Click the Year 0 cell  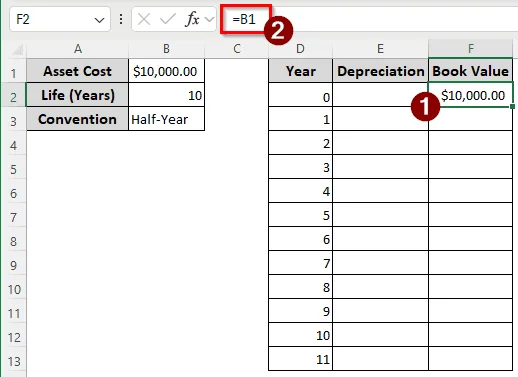pyautogui.click(x=300, y=95)
